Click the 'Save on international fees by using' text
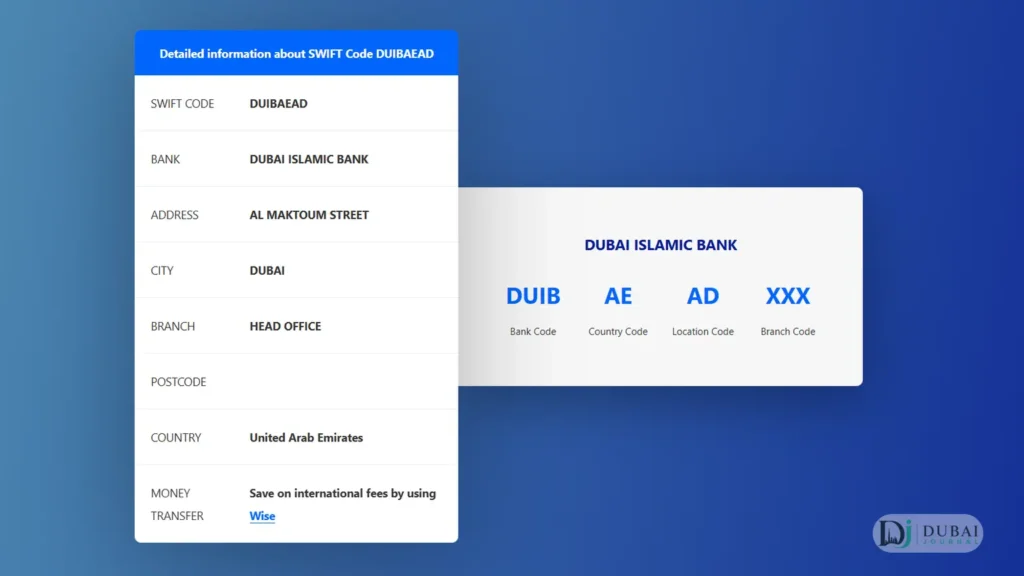The width and height of the screenshot is (1024, 576). (343, 493)
